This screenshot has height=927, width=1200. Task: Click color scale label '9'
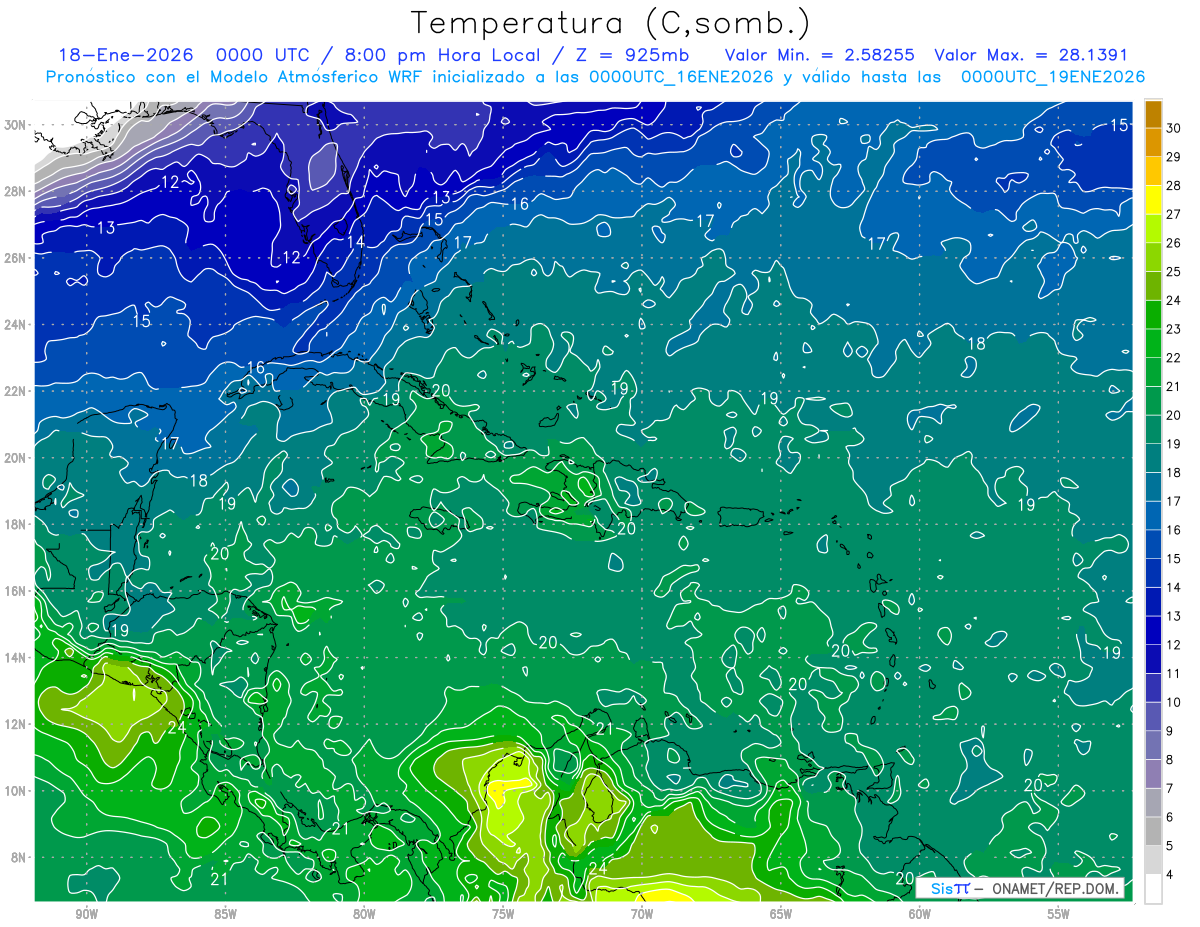pyautogui.click(x=1170, y=731)
